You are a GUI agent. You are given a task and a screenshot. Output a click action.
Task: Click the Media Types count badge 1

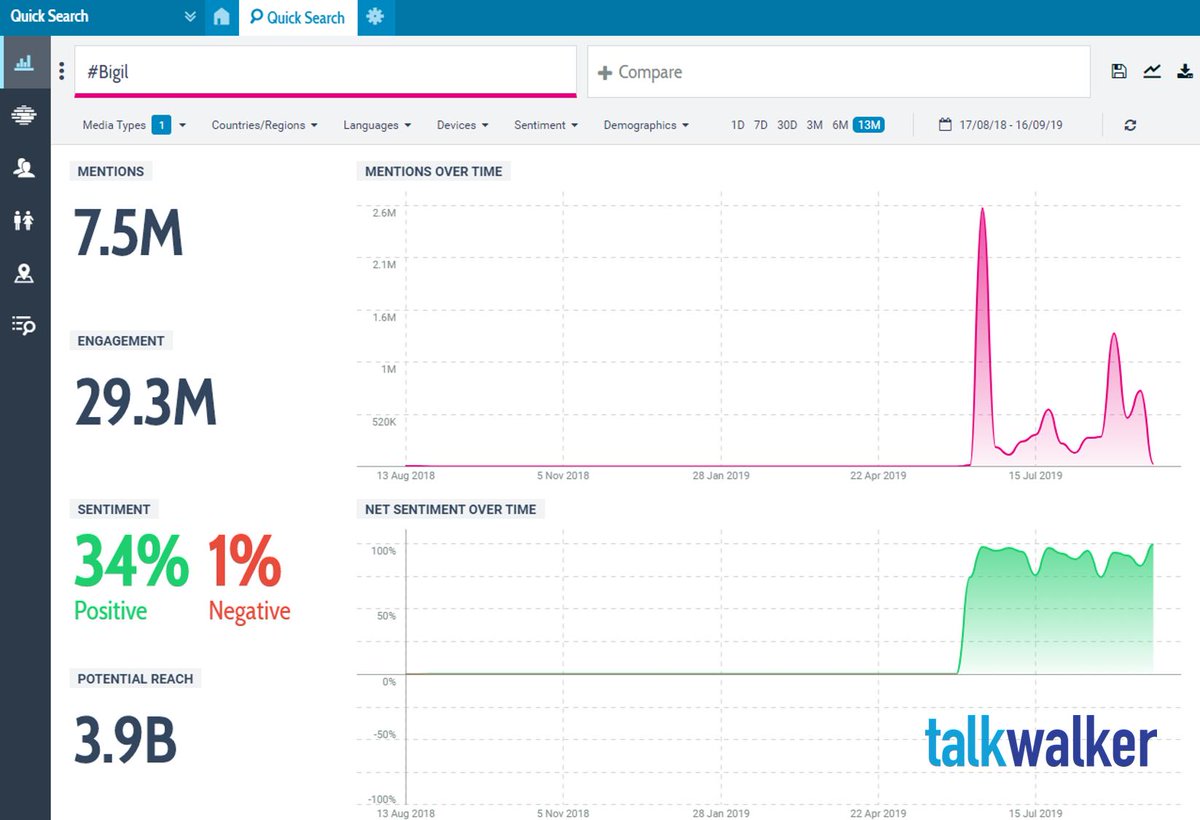(162, 125)
